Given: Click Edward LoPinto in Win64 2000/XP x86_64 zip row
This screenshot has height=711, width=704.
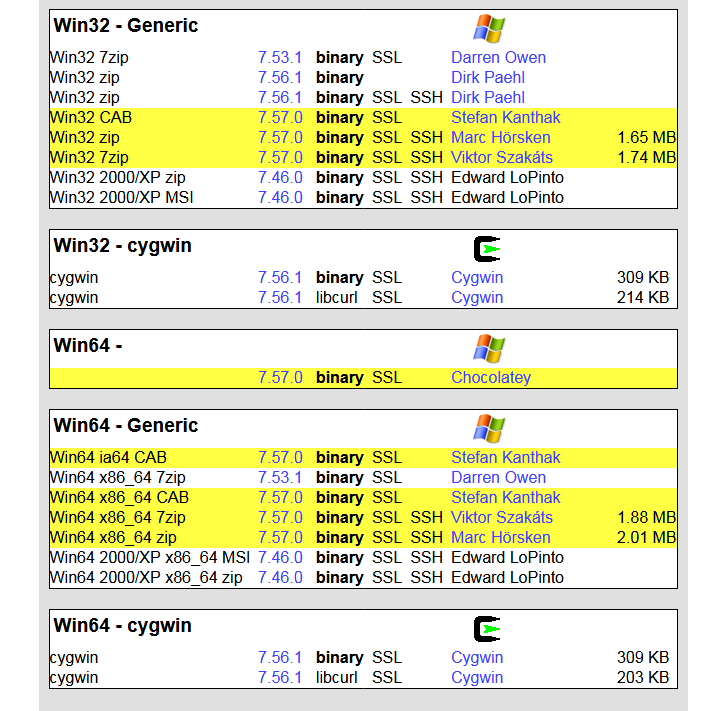Looking at the screenshot, I should point(507,577).
